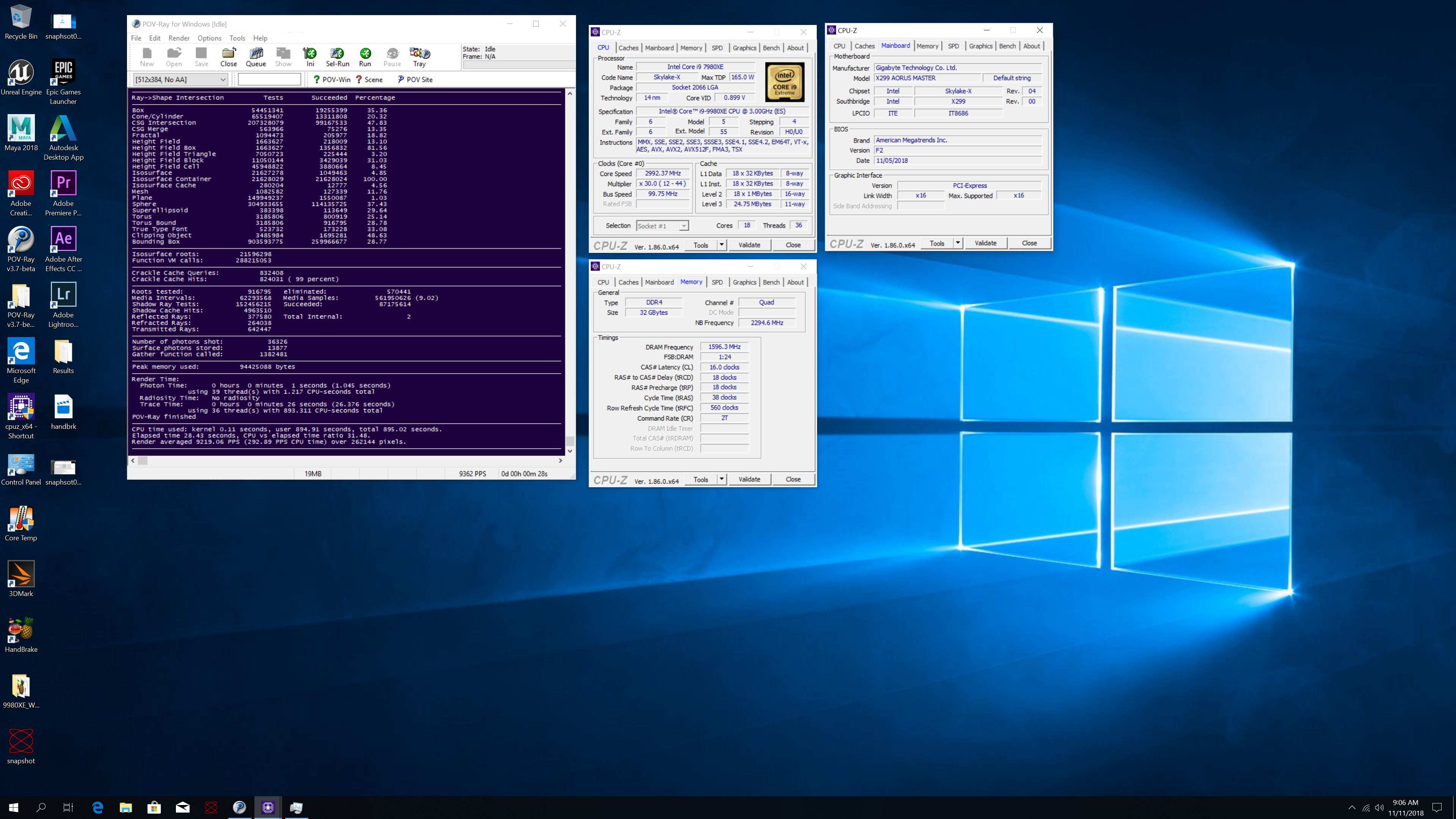Screen dimensions: 1456x819
Task: Open File Explorer from the taskbar
Action: (x=126, y=808)
